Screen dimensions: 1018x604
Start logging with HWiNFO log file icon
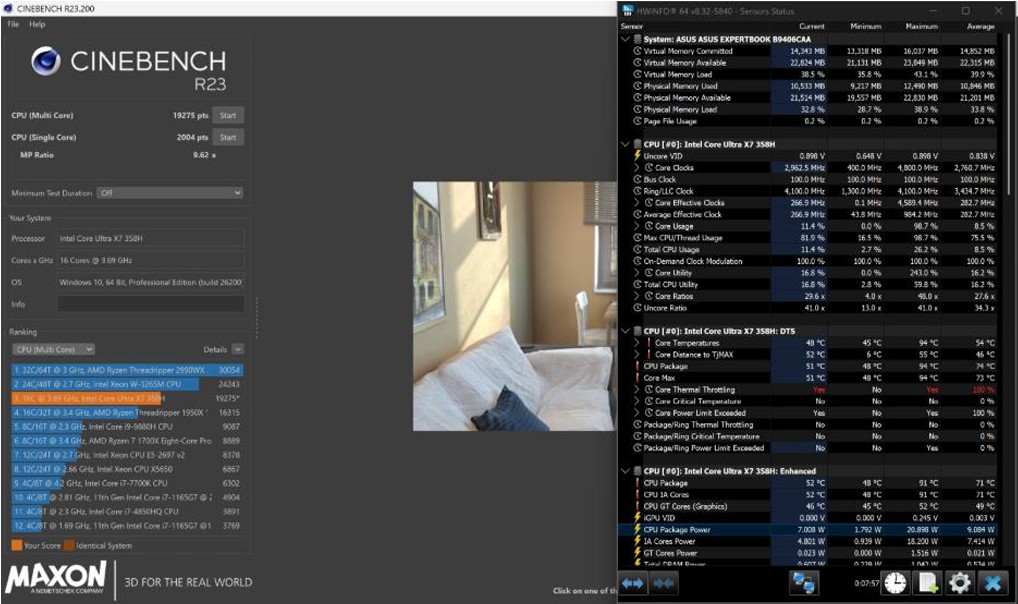pyautogui.click(x=928, y=583)
